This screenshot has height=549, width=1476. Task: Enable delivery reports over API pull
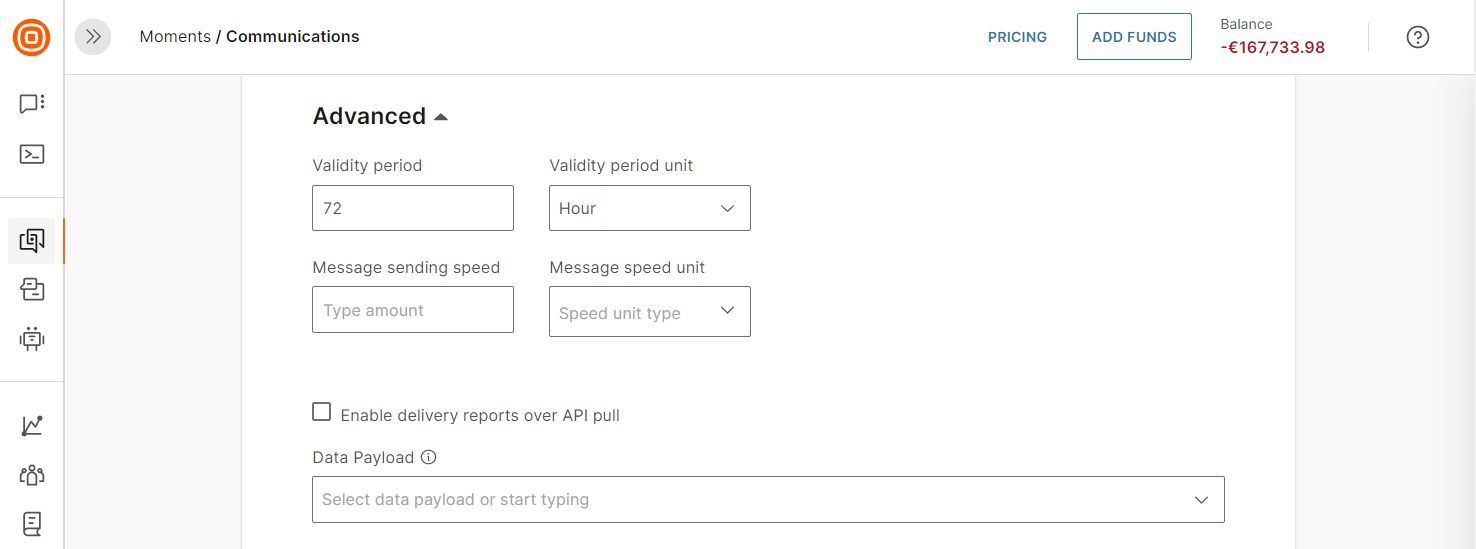pyautogui.click(x=322, y=412)
